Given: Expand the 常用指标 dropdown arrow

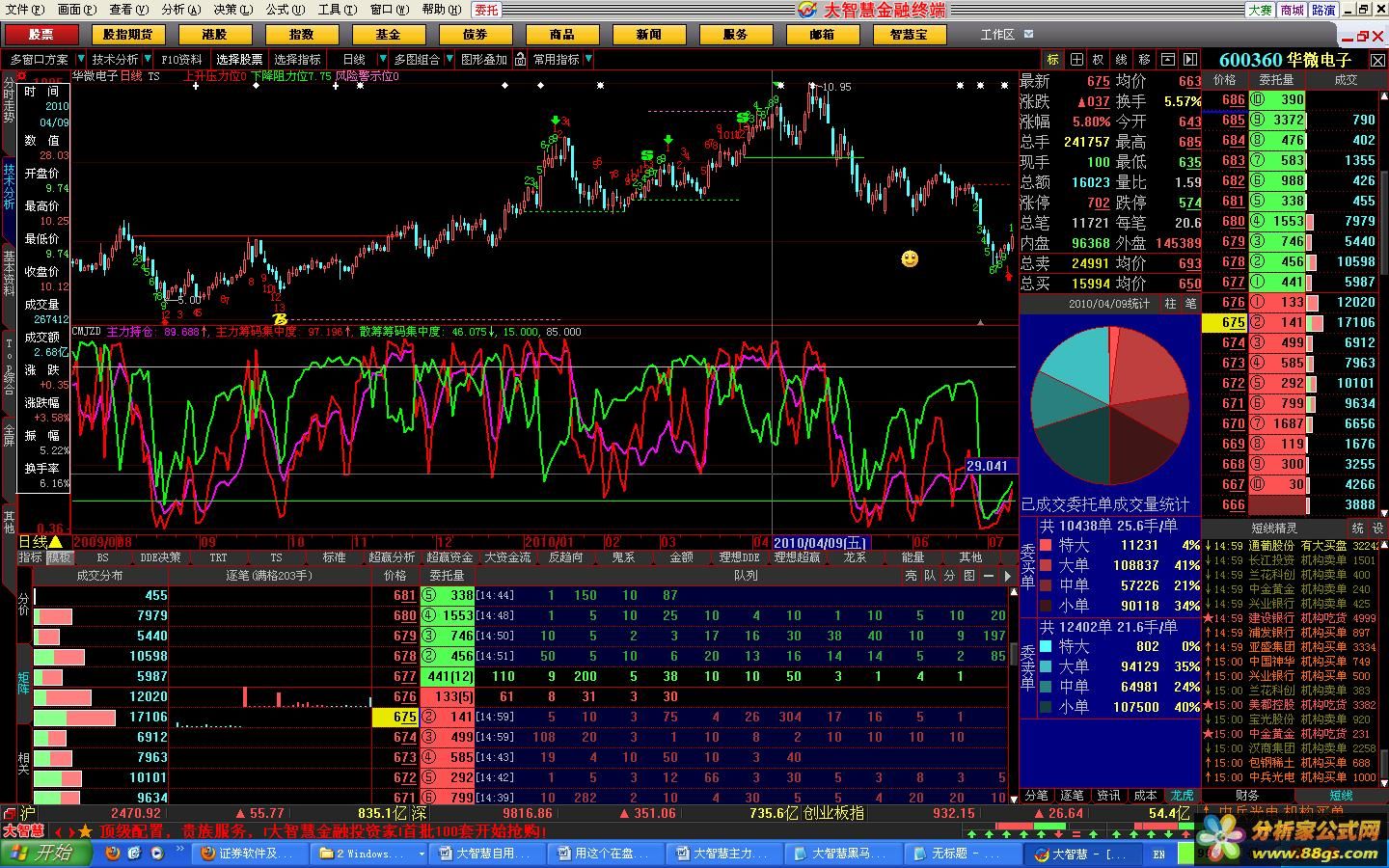Looking at the screenshot, I should [x=588, y=59].
